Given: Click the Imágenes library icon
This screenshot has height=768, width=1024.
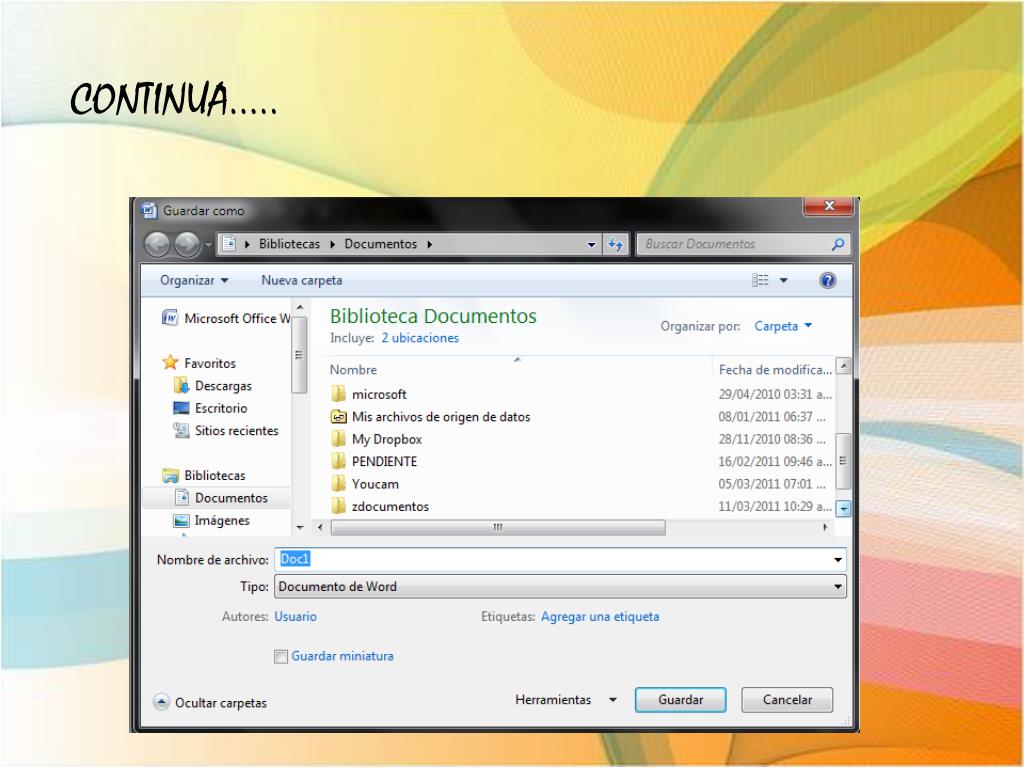Looking at the screenshot, I should point(182,520).
